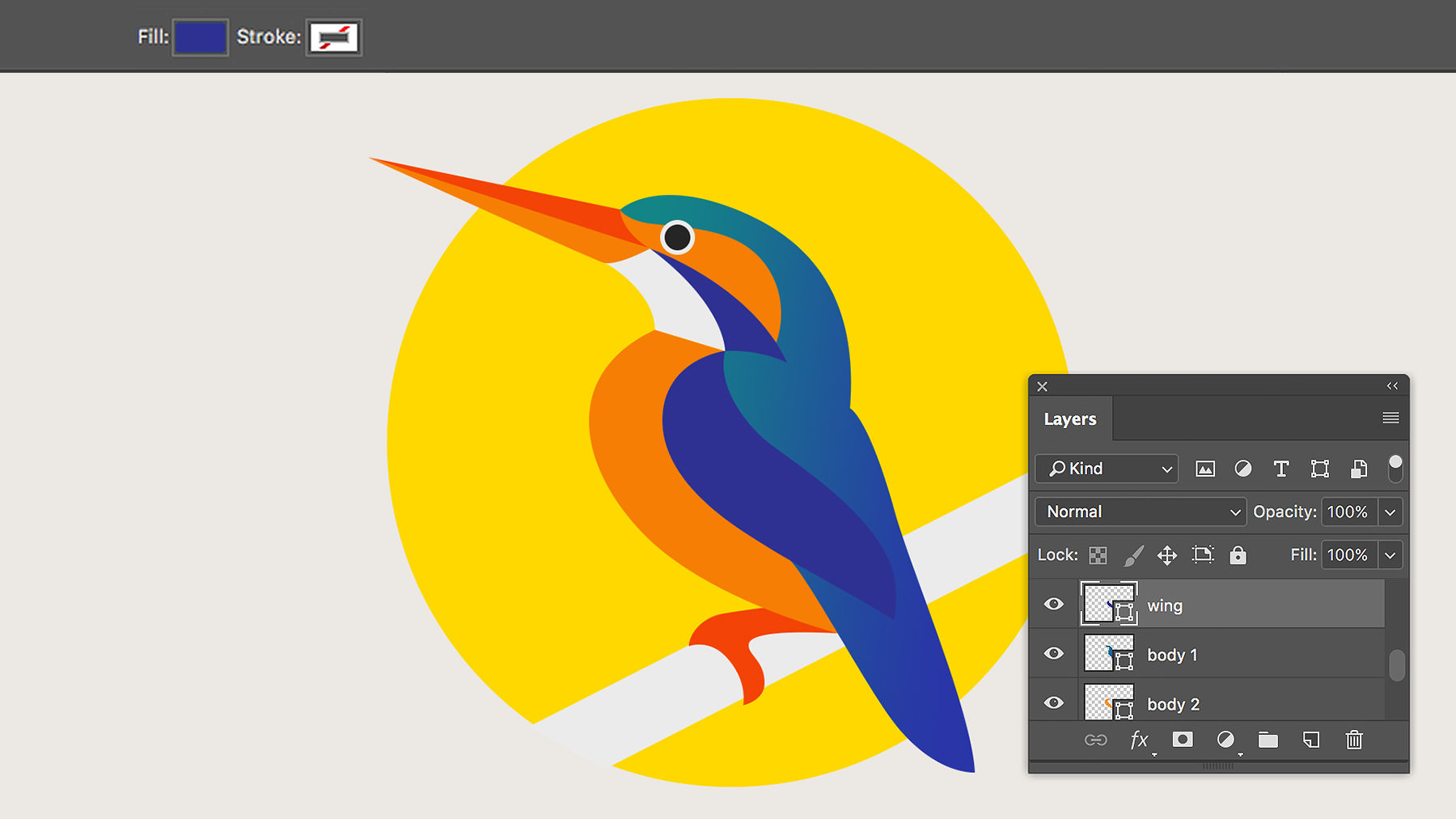Create a new adjustment layer
The image size is (1456, 819).
(1226, 740)
